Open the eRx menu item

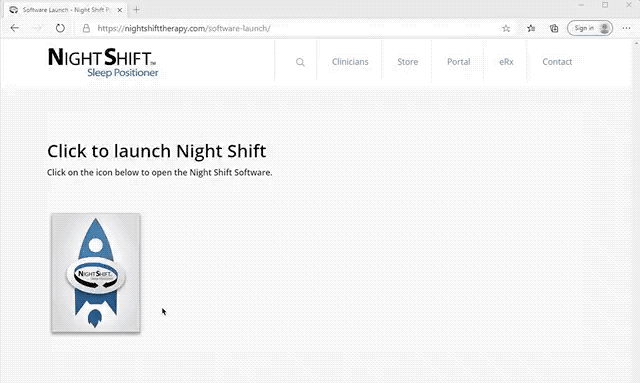click(x=506, y=62)
